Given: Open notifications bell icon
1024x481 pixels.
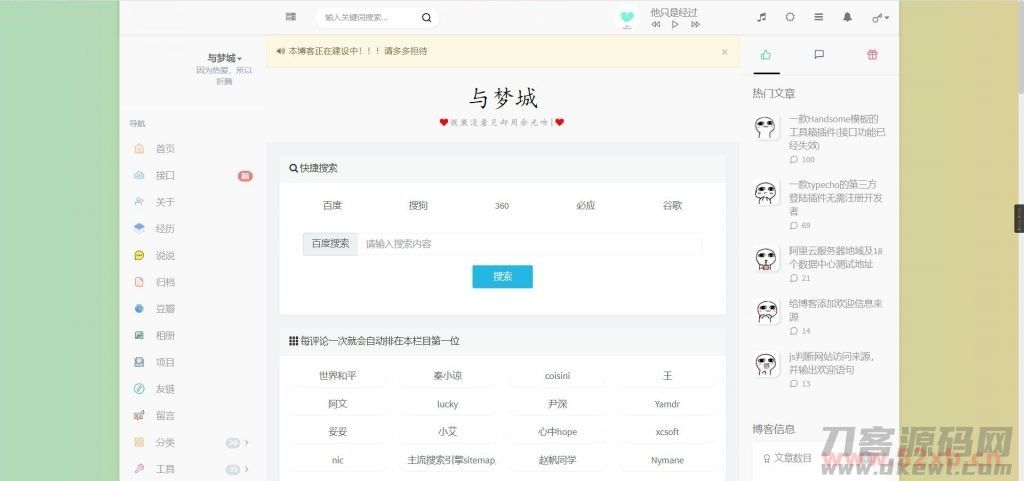Looking at the screenshot, I should [847, 18].
